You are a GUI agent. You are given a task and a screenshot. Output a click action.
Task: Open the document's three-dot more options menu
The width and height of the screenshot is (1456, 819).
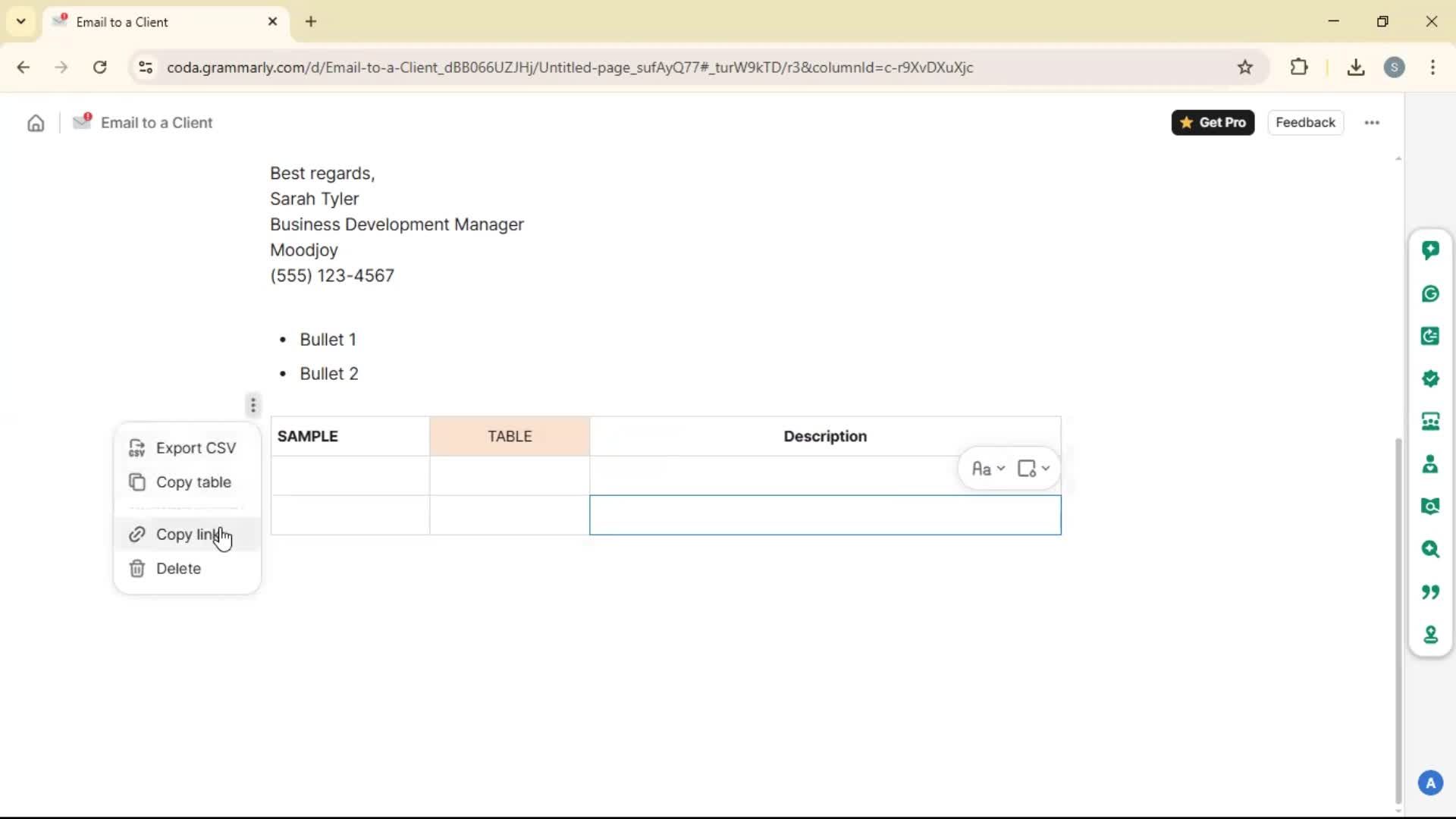[1372, 123]
